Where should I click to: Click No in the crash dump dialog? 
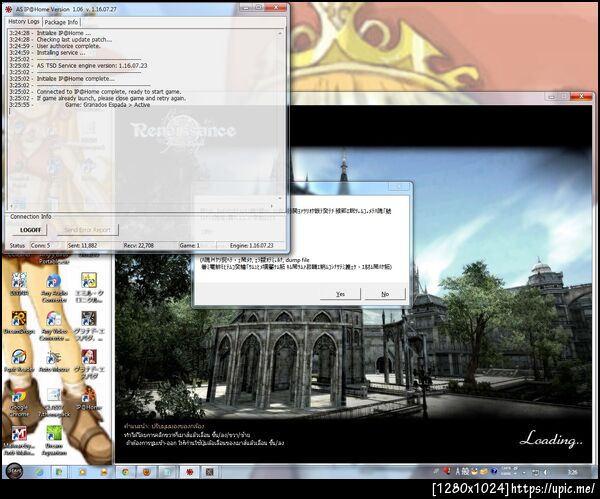[385, 294]
